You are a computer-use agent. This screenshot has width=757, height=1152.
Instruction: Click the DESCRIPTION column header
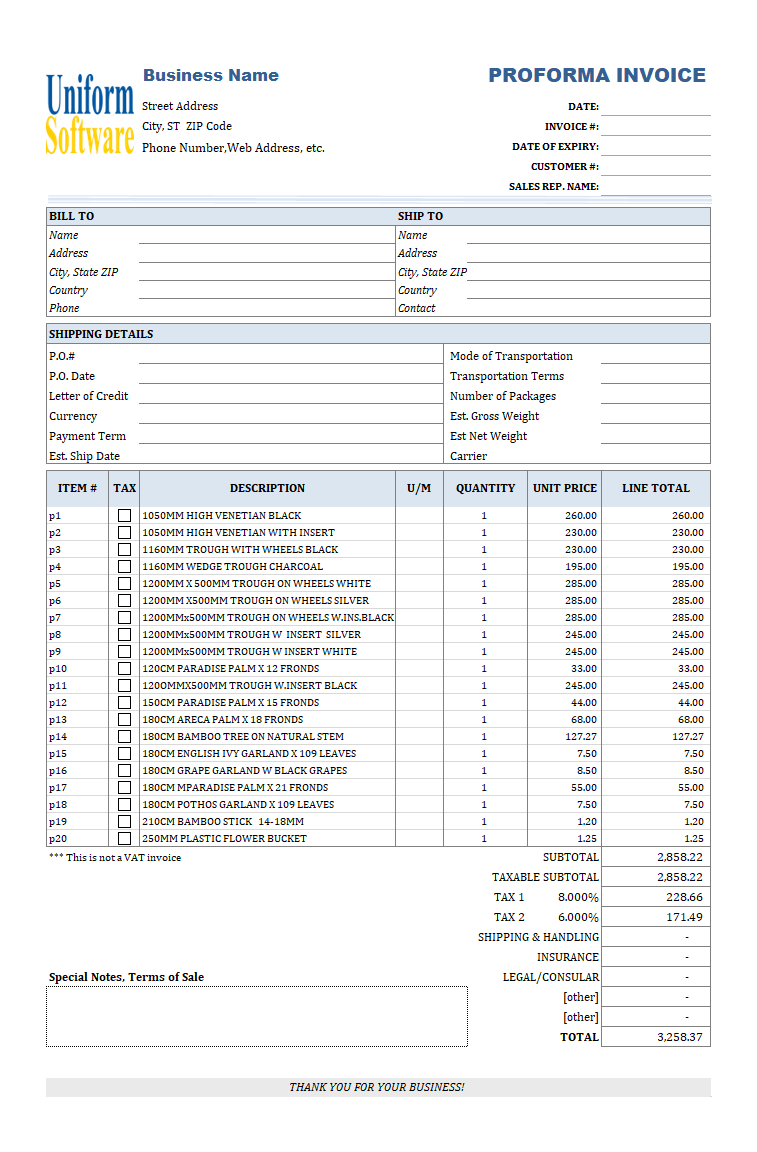point(268,489)
